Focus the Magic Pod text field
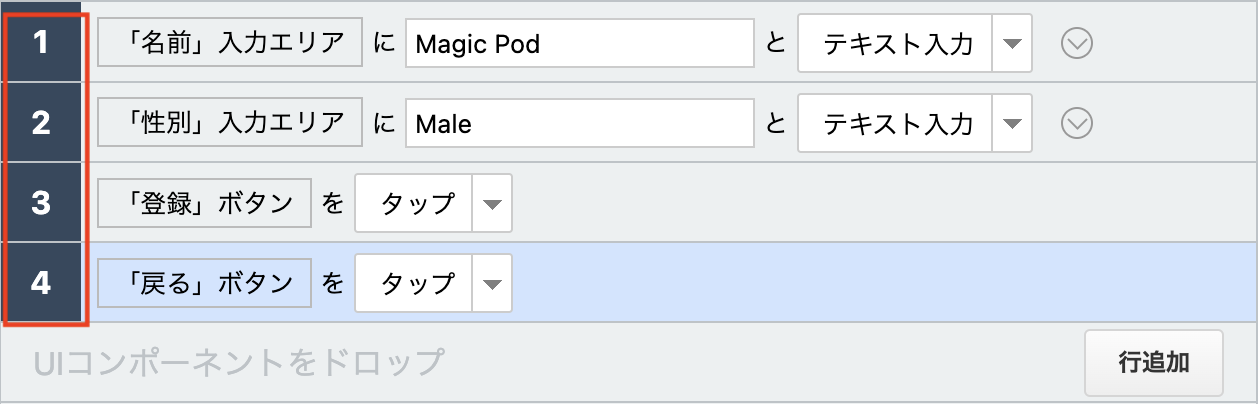1258x404 pixels. pyautogui.click(x=579, y=43)
